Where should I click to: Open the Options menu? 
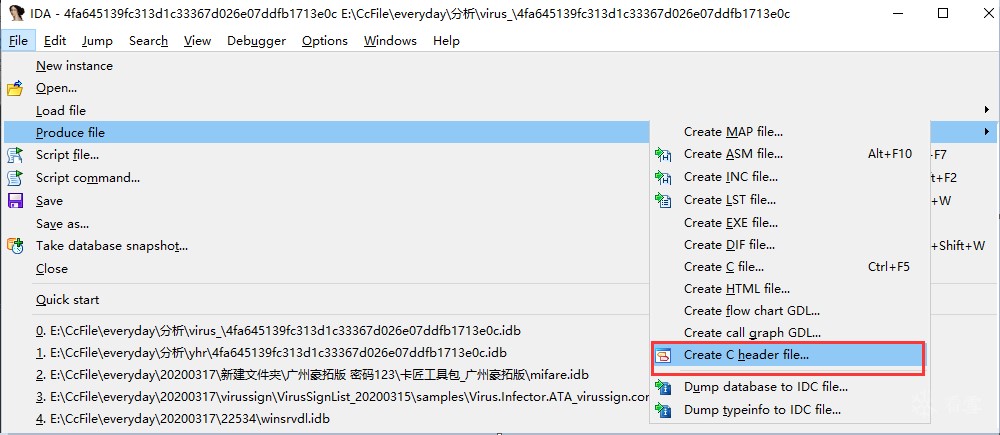point(325,41)
